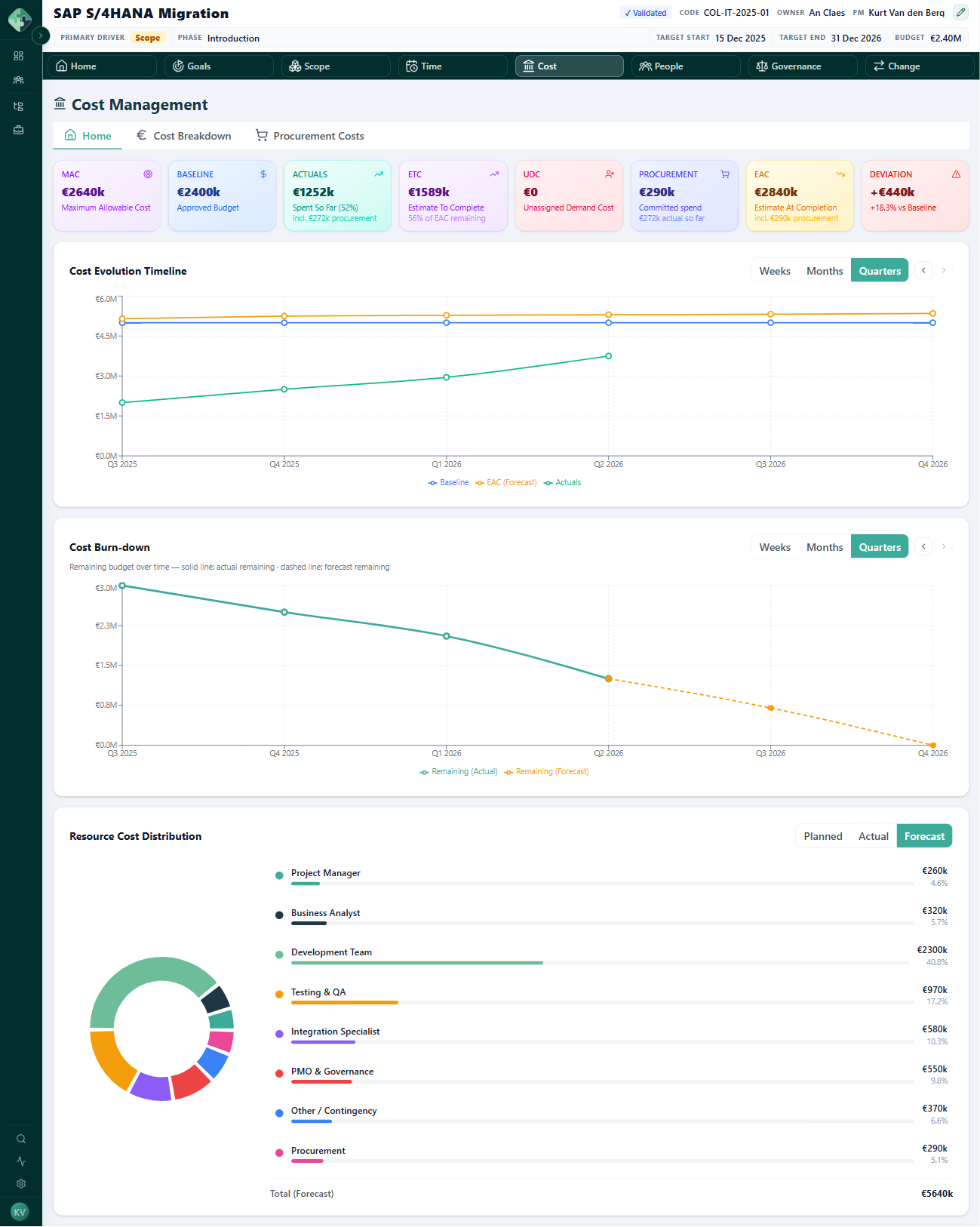Click the edit pencil icon in header
This screenshot has height=1227, width=980.
click(x=960, y=12)
